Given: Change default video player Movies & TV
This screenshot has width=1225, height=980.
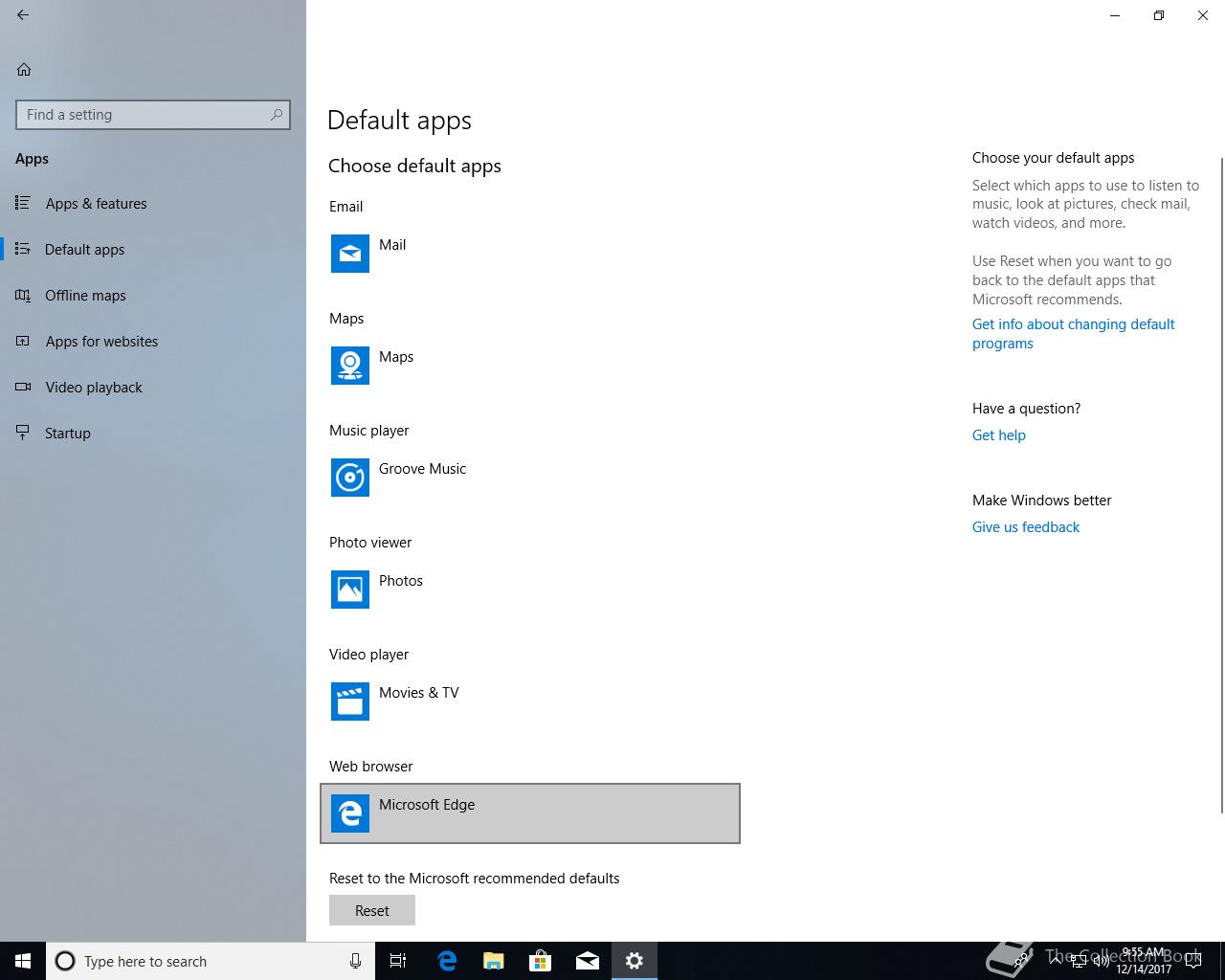Looking at the screenshot, I should (x=530, y=702).
